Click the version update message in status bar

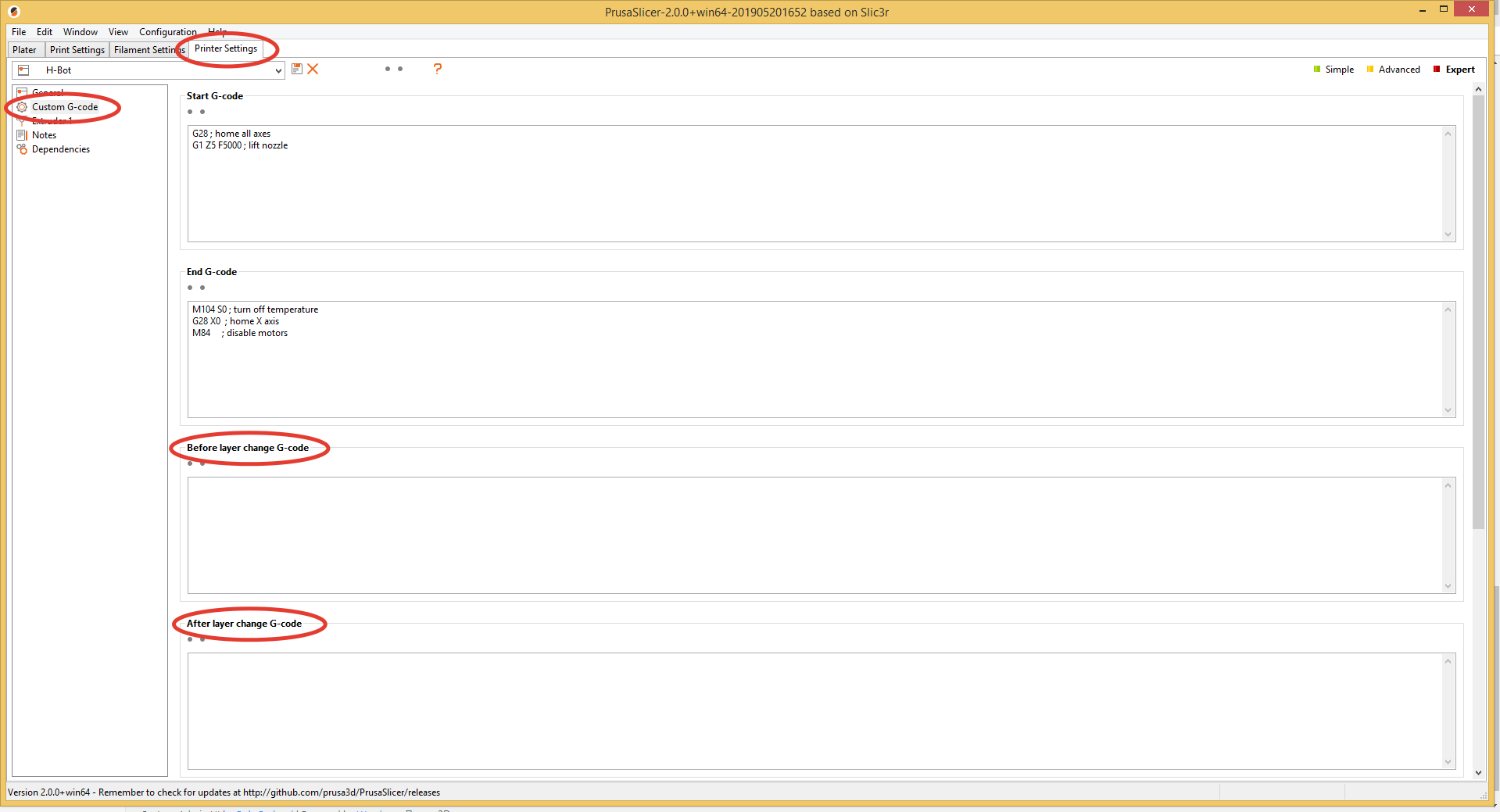[224, 792]
